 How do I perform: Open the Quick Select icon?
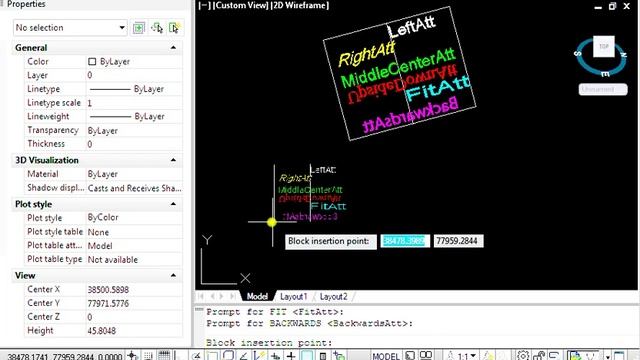pos(174,28)
